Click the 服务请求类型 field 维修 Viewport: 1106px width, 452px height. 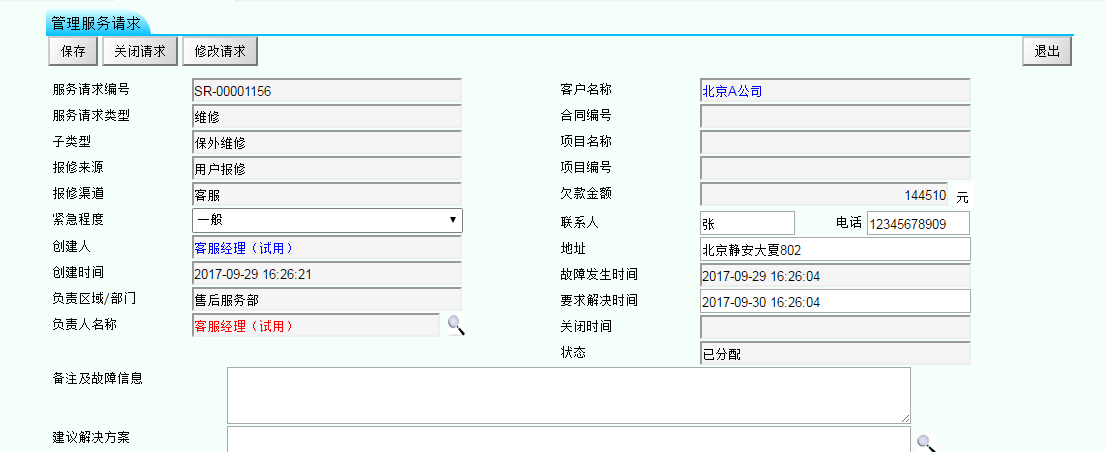click(327, 117)
